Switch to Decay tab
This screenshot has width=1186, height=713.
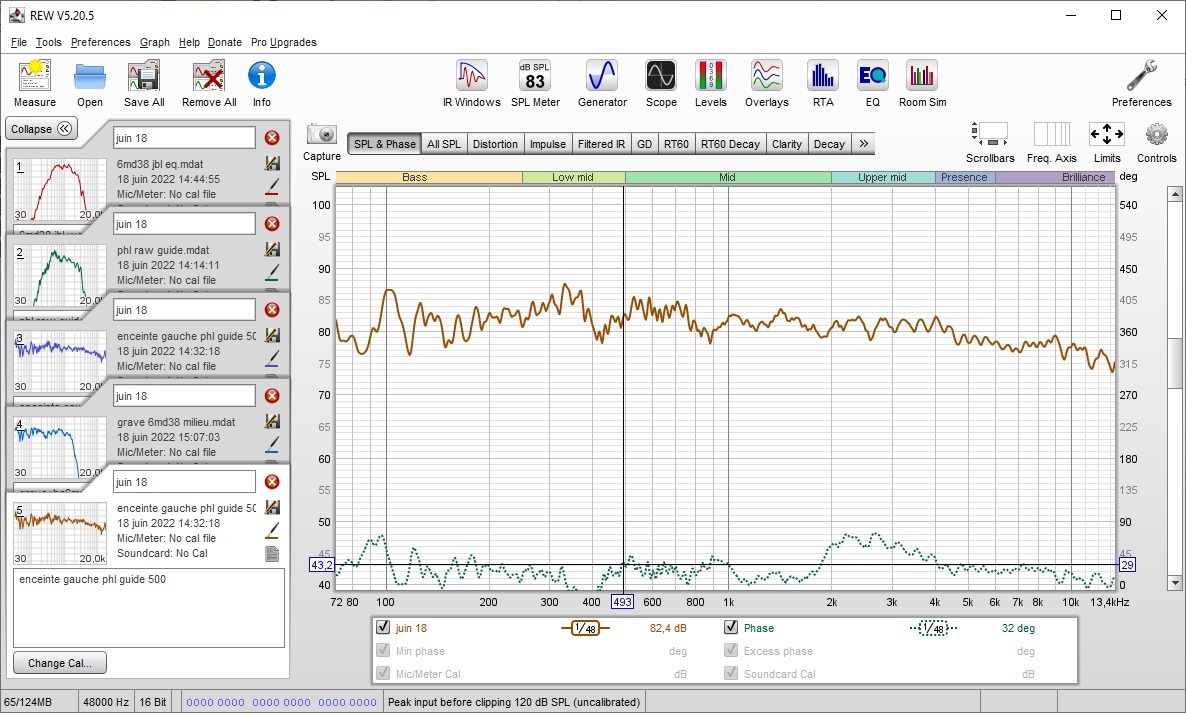coord(829,144)
